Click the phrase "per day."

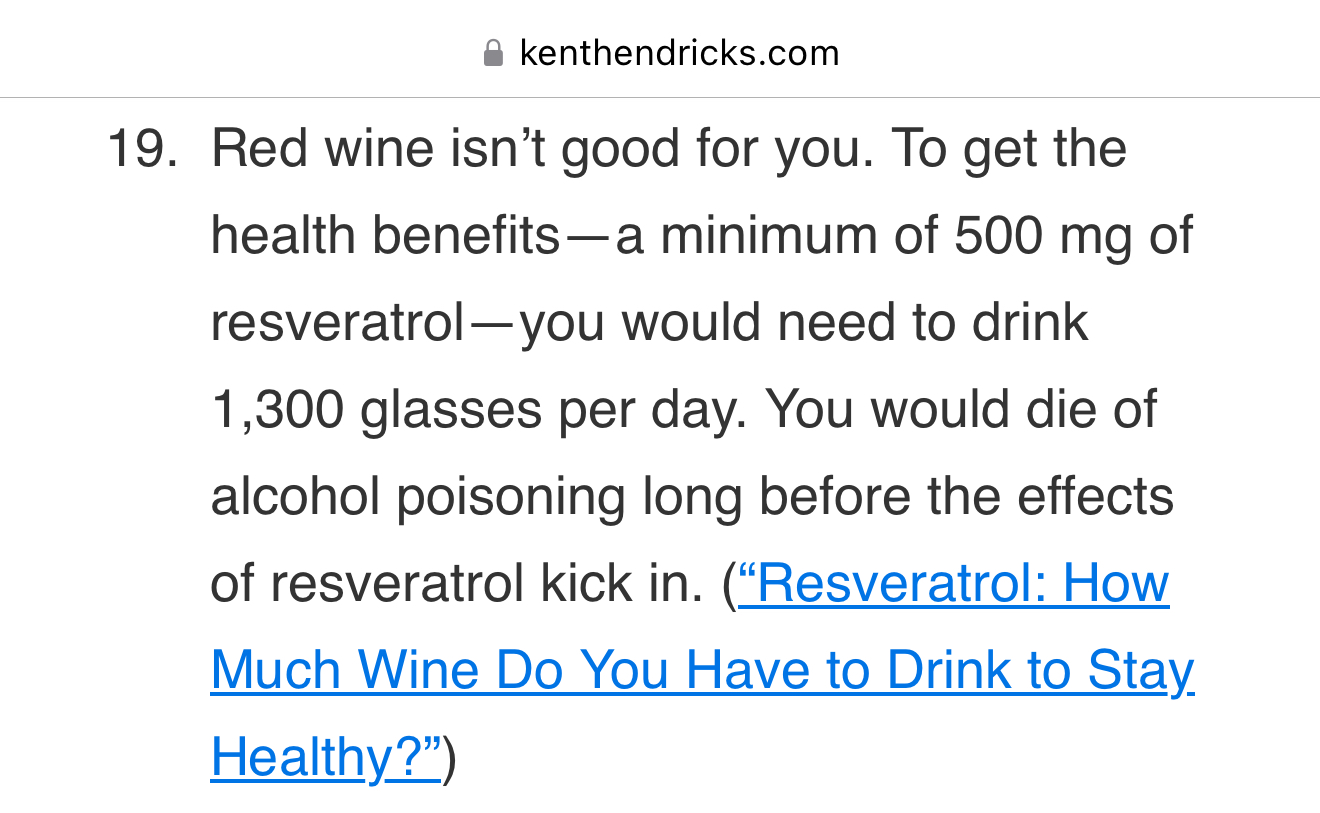pyautogui.click(x=651, y=409)
